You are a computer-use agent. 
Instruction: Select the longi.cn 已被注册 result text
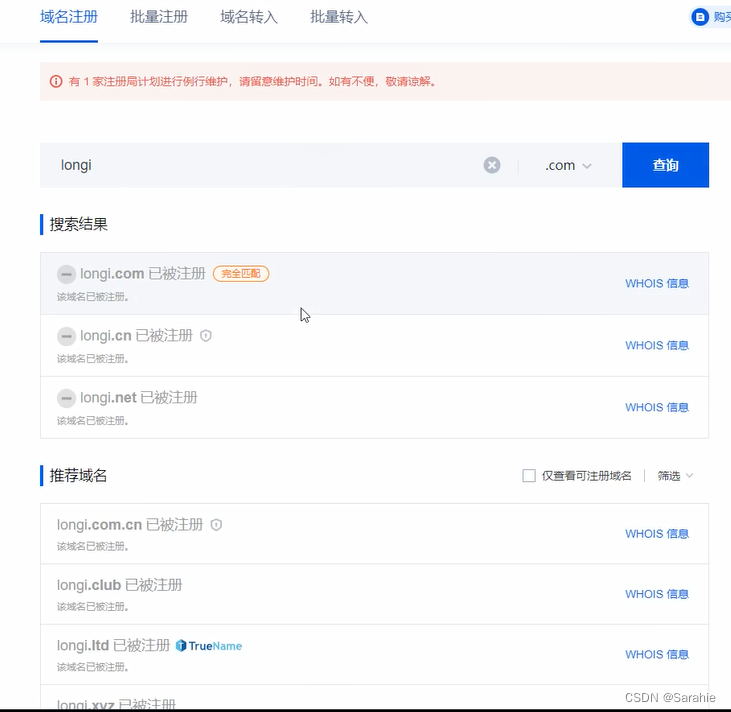(136, 336)
